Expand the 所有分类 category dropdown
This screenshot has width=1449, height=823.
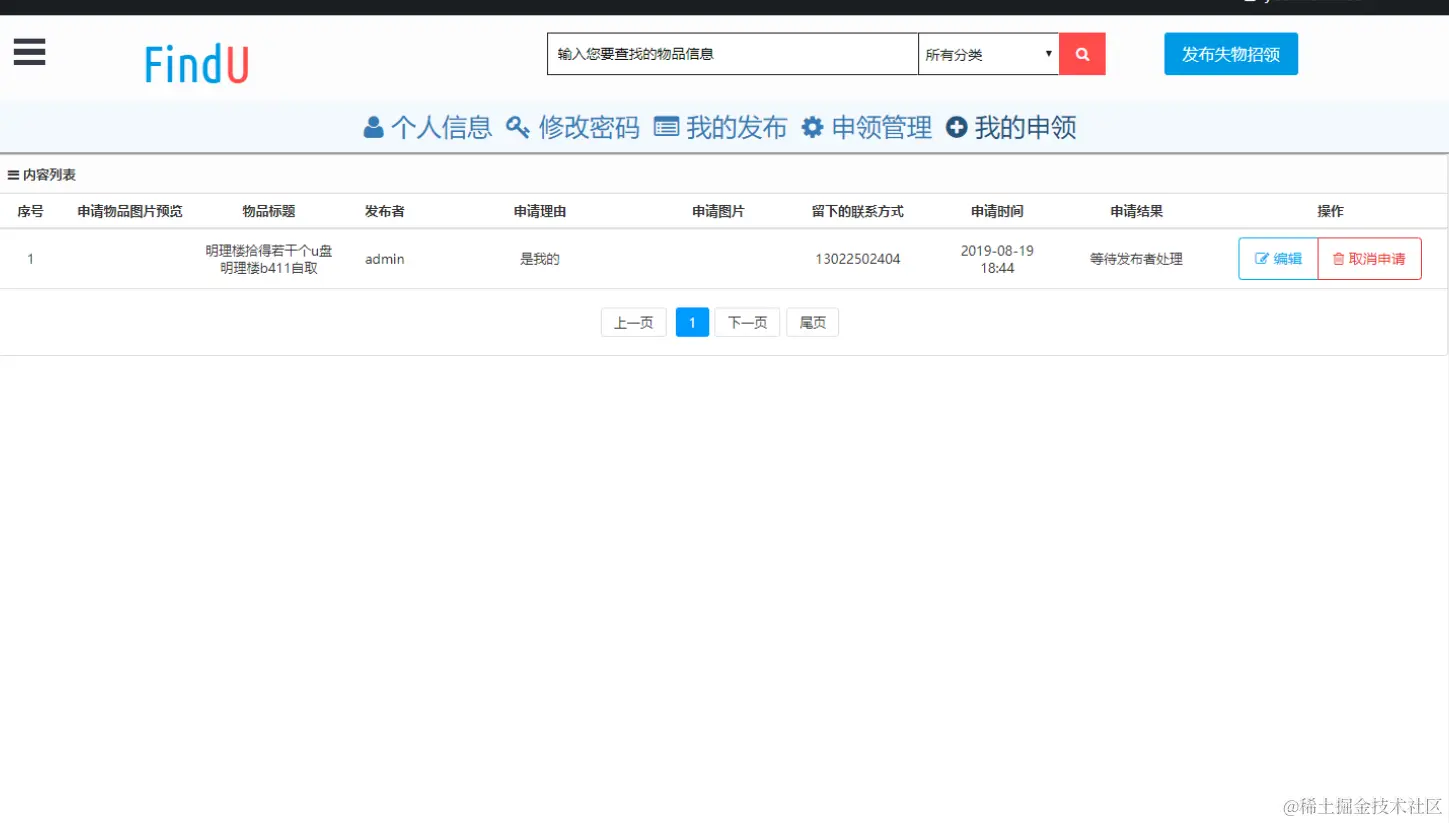988,54
